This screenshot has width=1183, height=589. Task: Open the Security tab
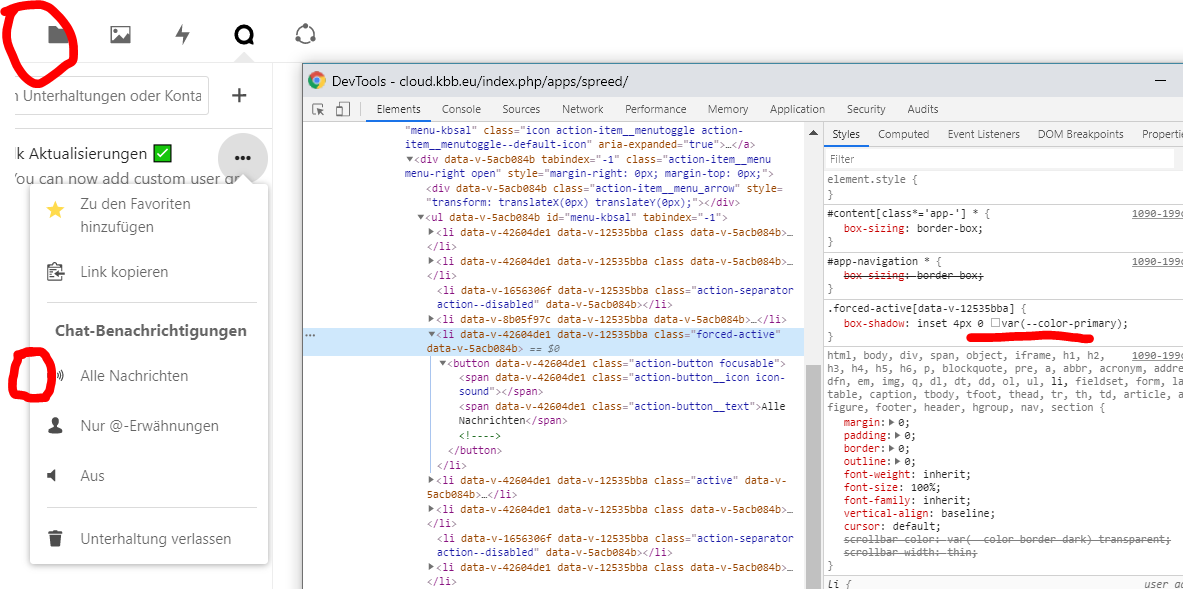[866, 109]
